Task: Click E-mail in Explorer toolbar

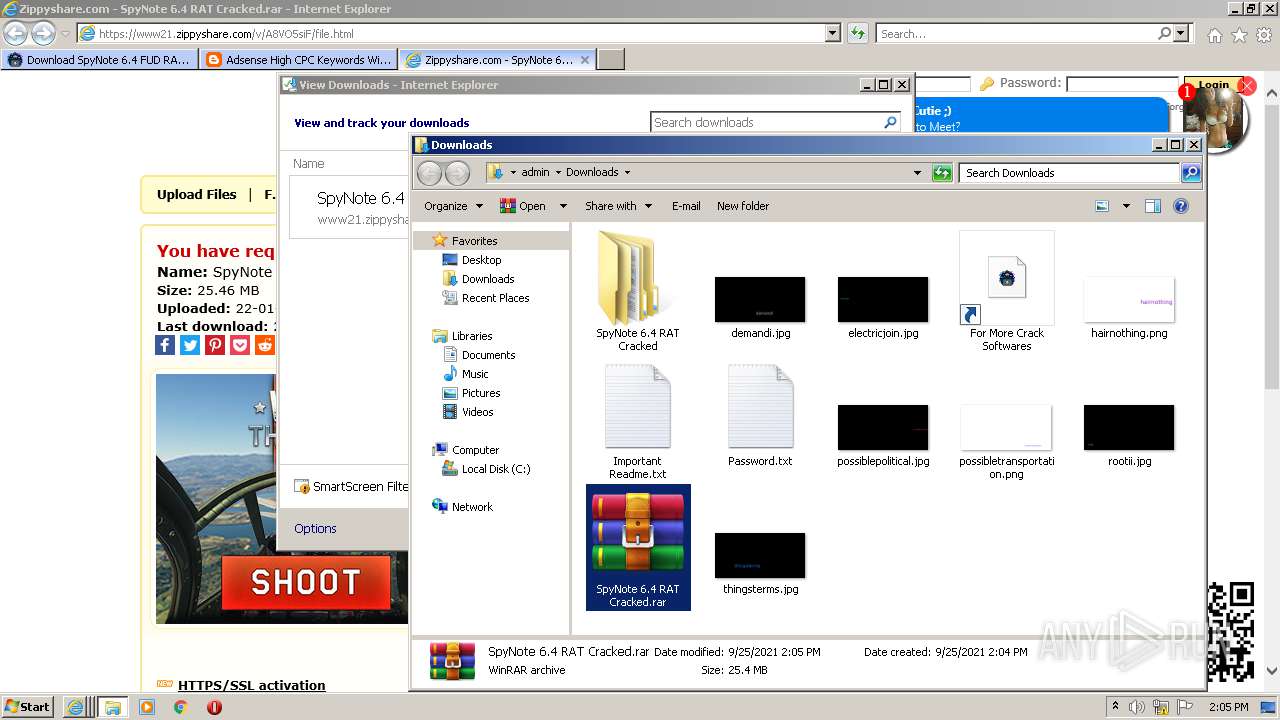Action: point(686,206)
